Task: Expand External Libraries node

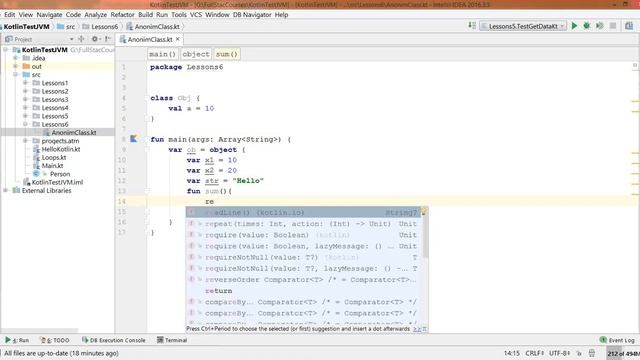Action: tap(6, 191)
